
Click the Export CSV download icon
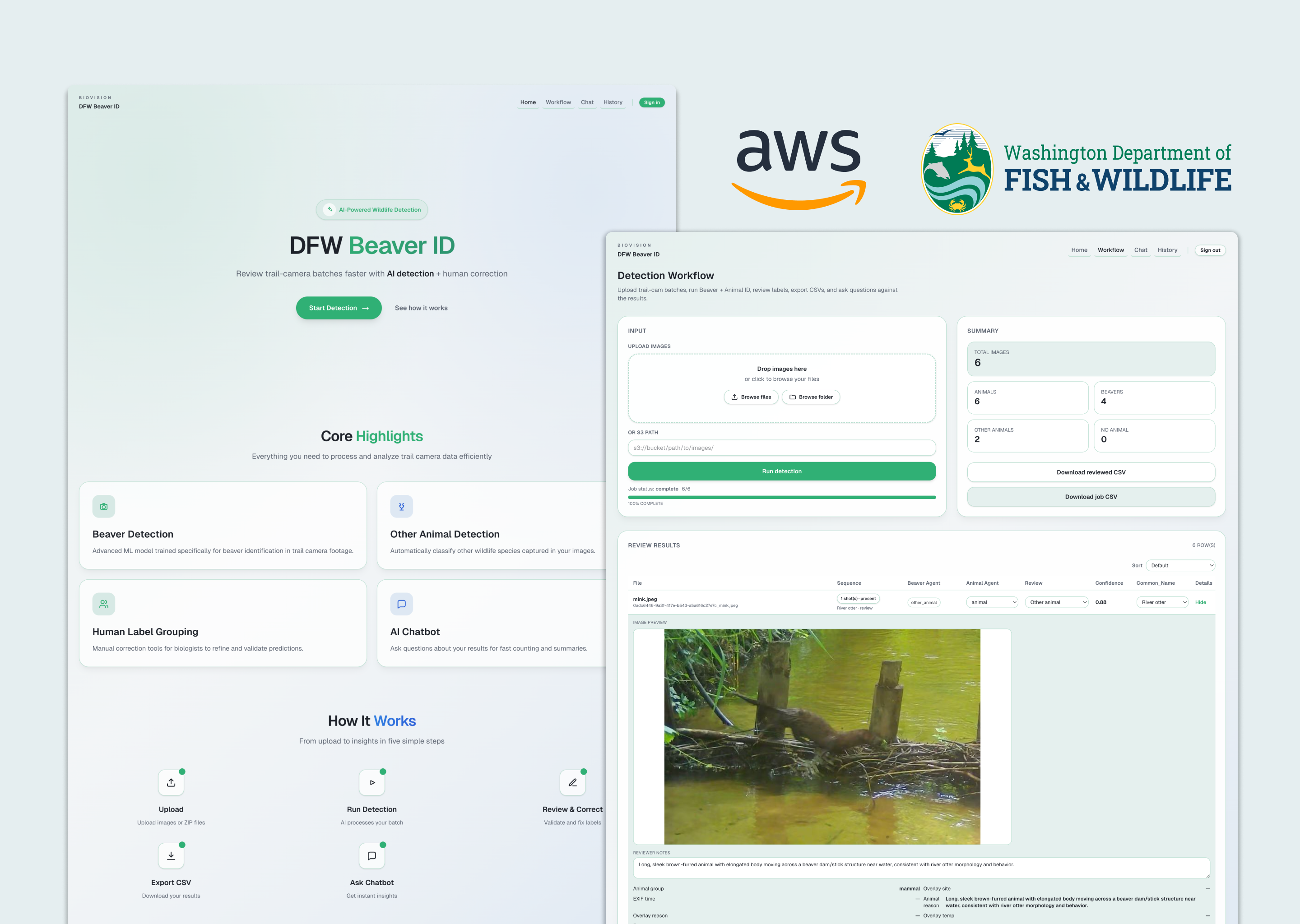tap(171, 856)
